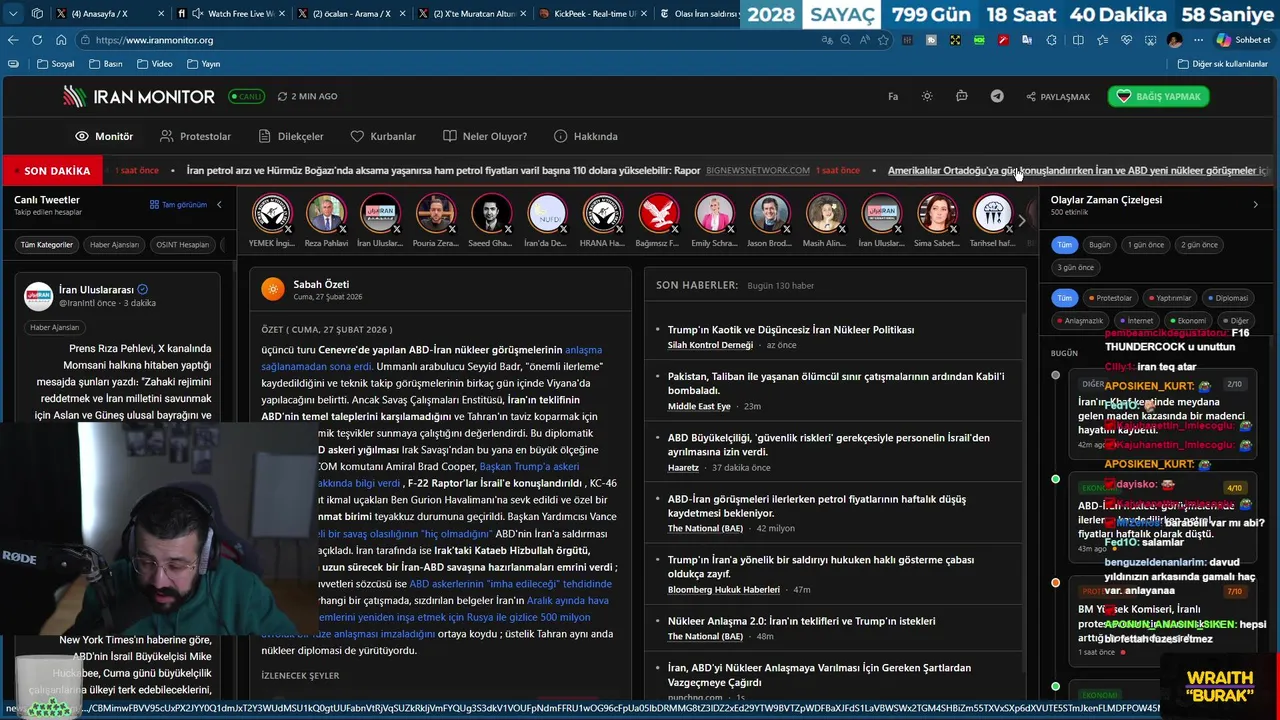Viewport: 1280px width, 720px height.
Task: Click the Sabah Özeti sun icon
Action: click(273, 289)
